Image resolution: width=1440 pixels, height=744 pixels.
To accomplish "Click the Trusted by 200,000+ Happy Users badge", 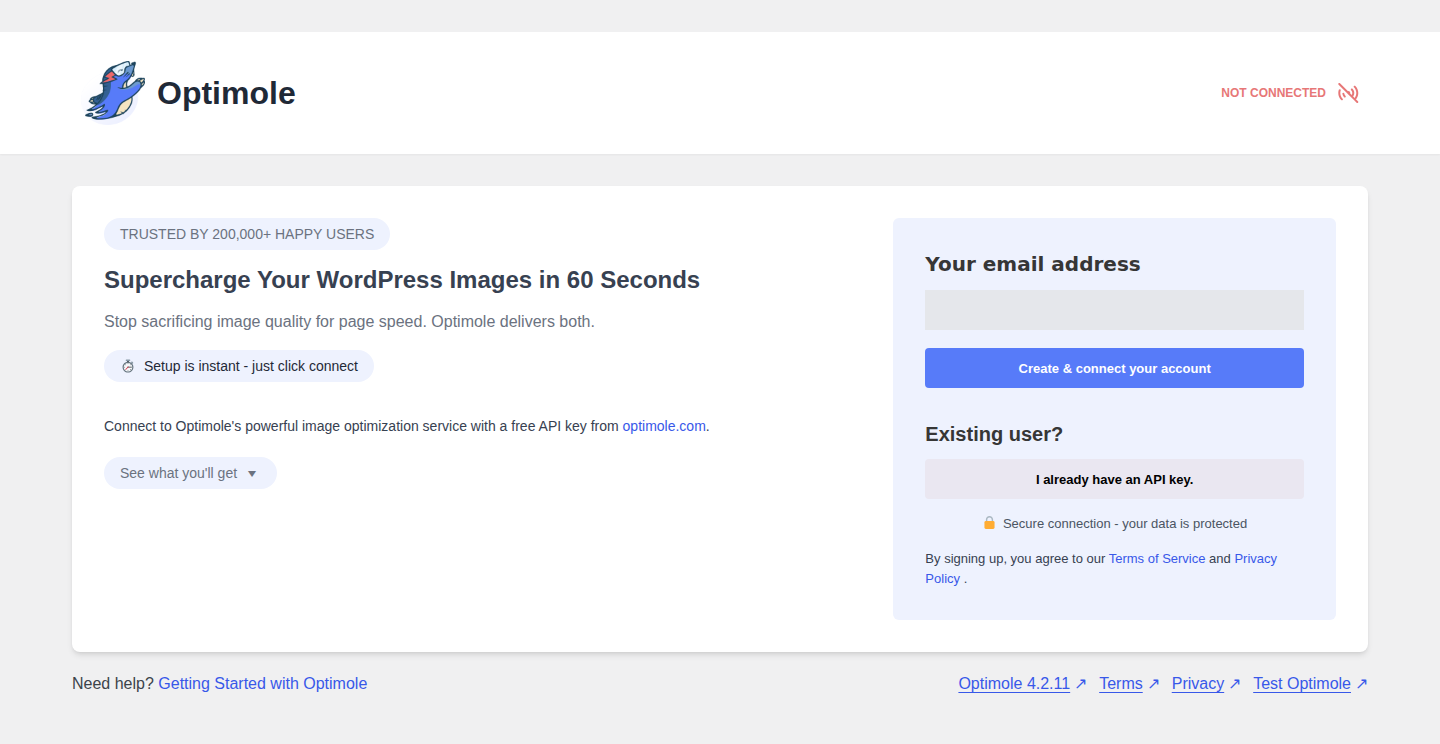I will tap(247, 234).
